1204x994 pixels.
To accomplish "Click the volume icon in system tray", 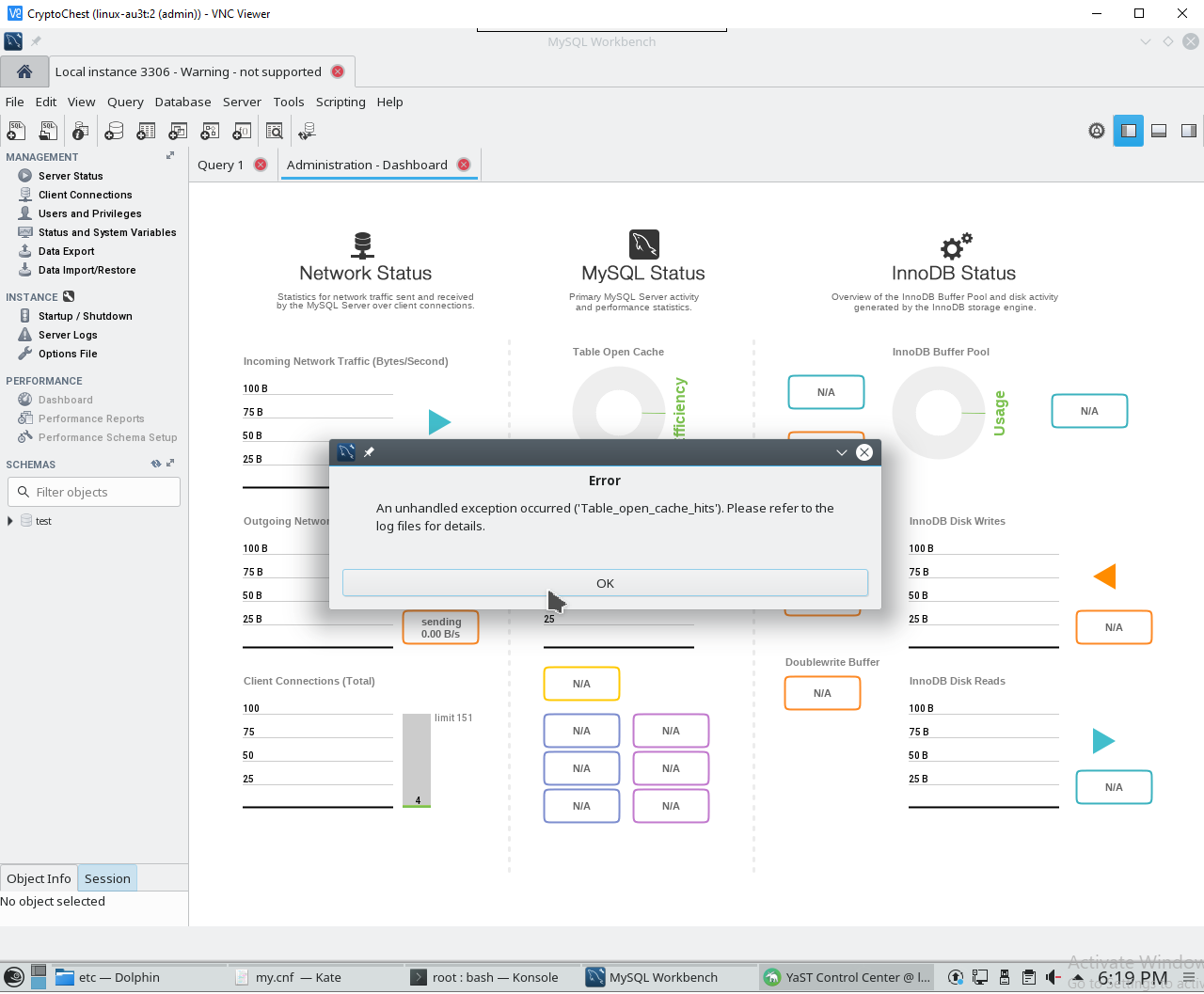I will [x=1053, y=978].
